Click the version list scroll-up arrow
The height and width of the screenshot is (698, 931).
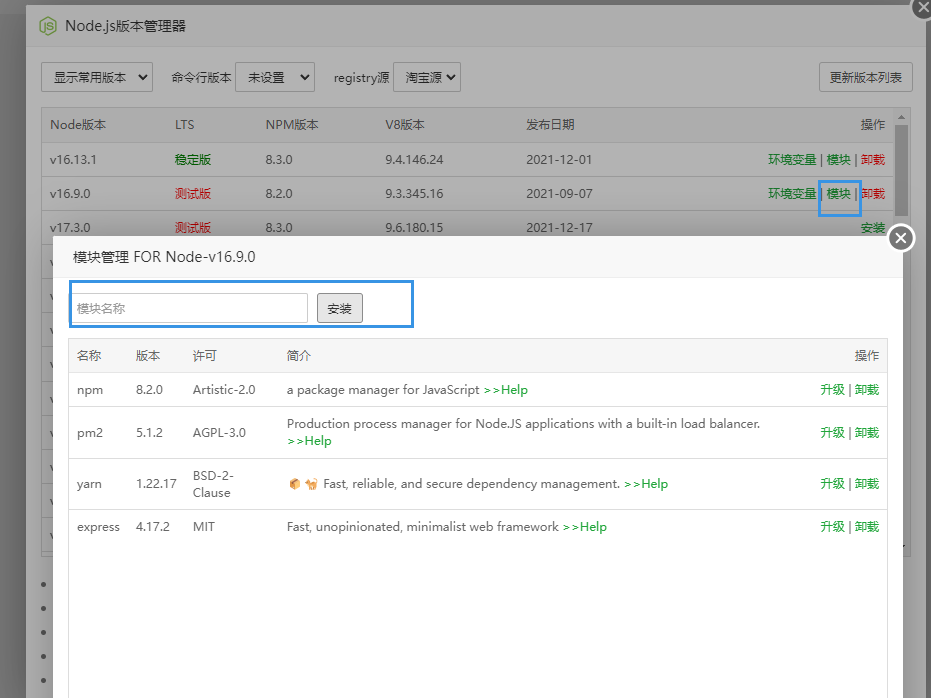click(x=901, y=117)
